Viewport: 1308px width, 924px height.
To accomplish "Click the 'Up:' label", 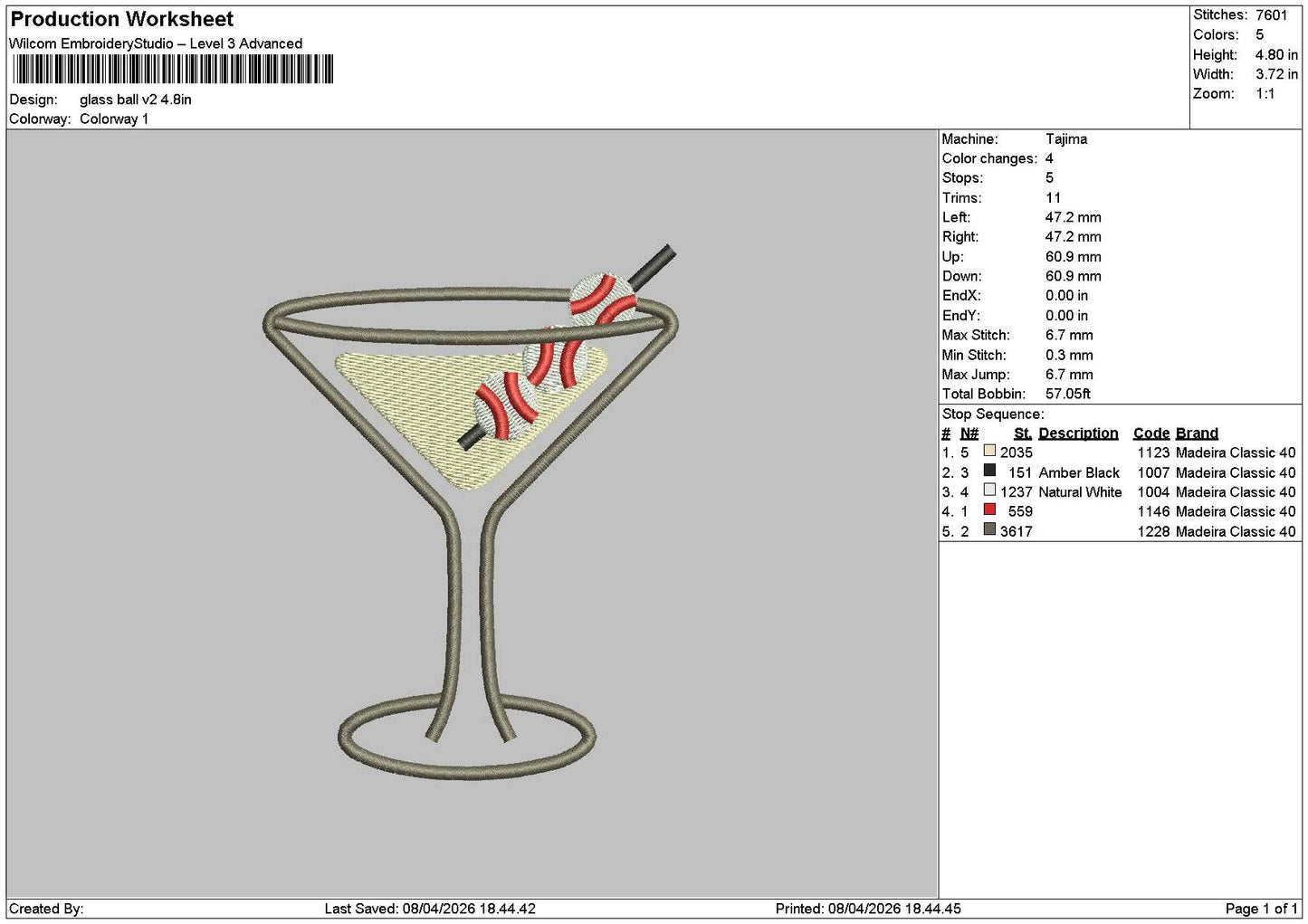I will point(952,257).
